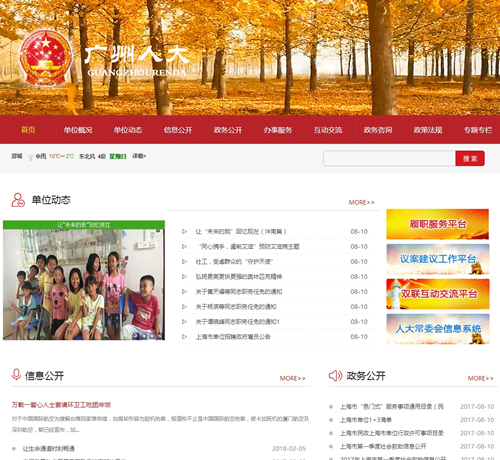
Task: Open the 上海市单位1+3清单 item
Action: click(366, 420)
